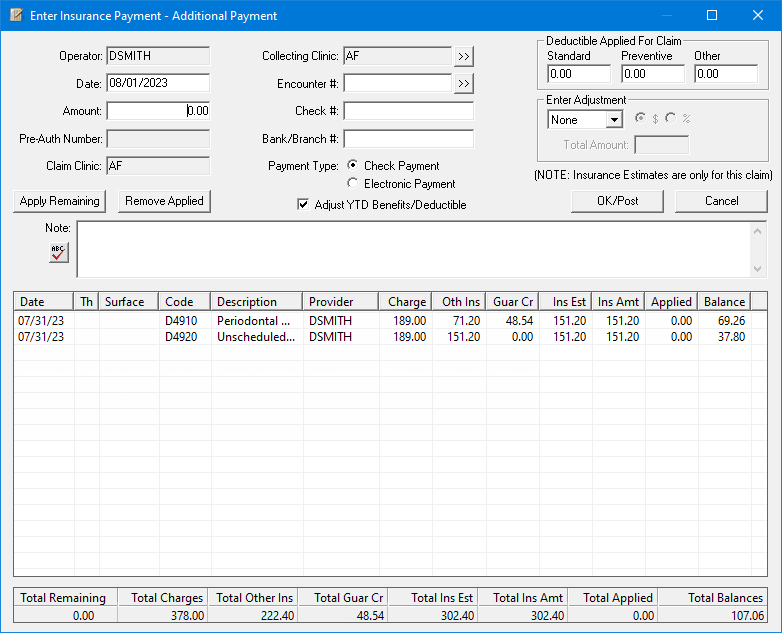Select Check Payment radio button
This screenshot has height=633, width=782.
coord(353,165)
